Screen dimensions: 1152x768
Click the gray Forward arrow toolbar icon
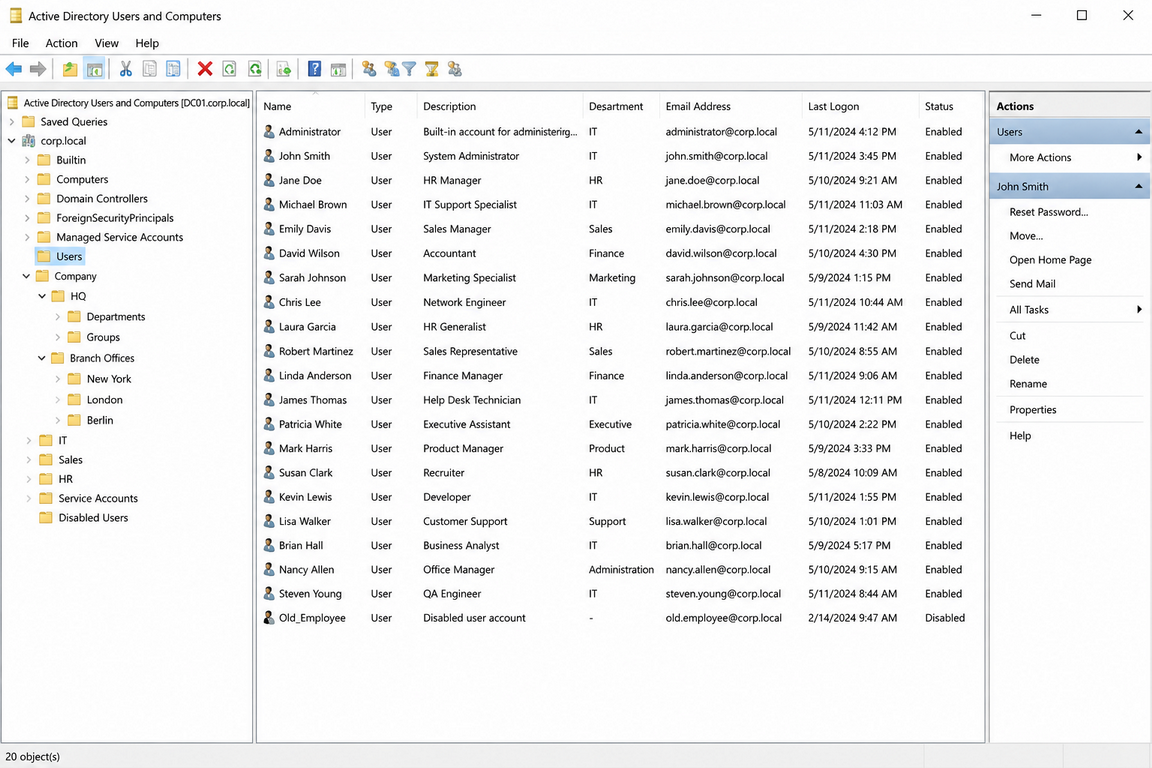(x=37, y=69)
